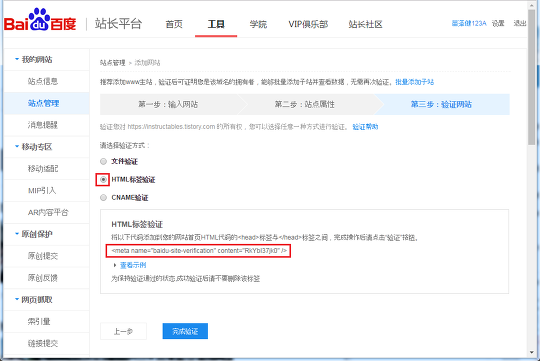Click the 批量添加子站 link

(414, 82)
